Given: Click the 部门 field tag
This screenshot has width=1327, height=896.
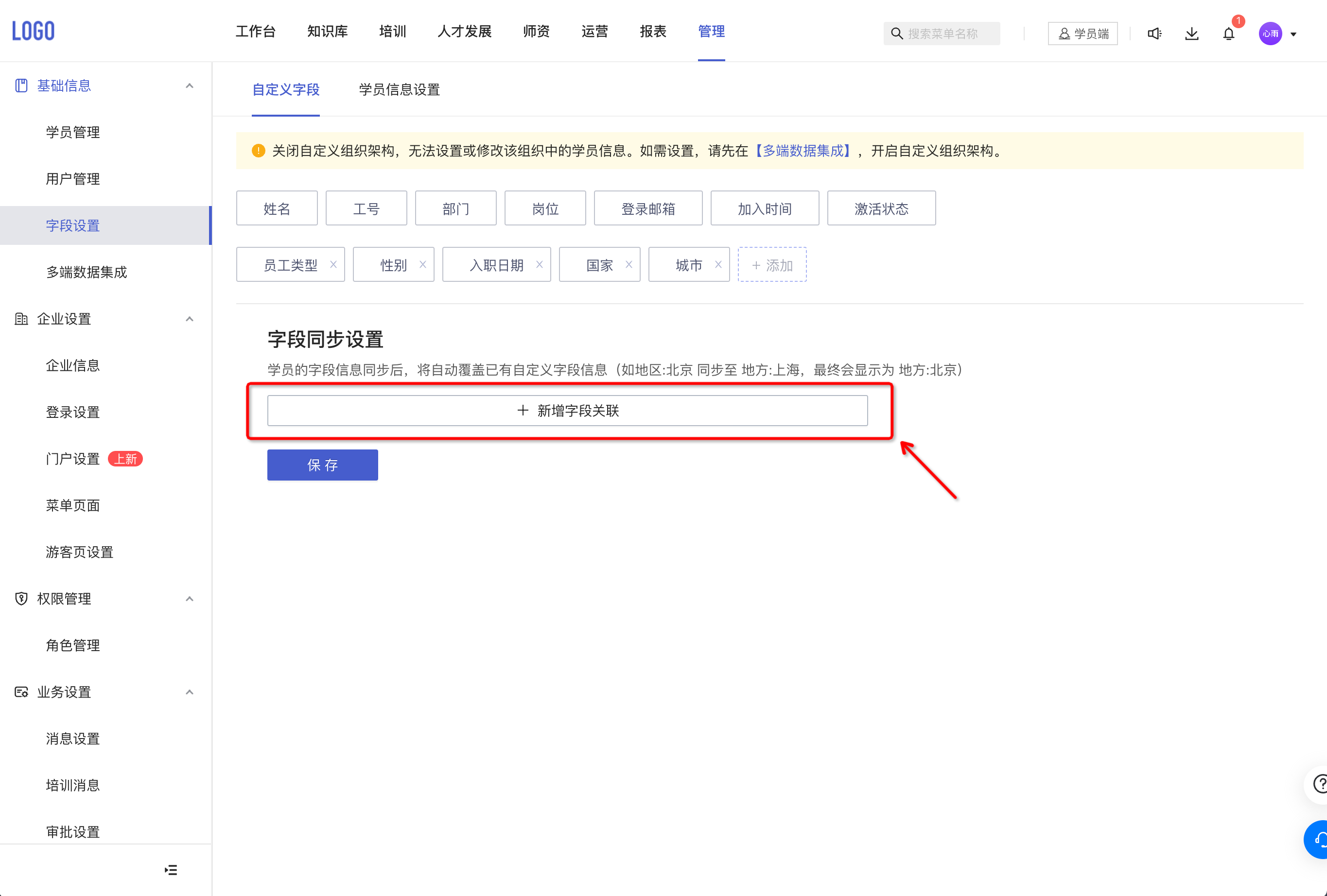Looking at the screenshot, I should tap(455, 208).
